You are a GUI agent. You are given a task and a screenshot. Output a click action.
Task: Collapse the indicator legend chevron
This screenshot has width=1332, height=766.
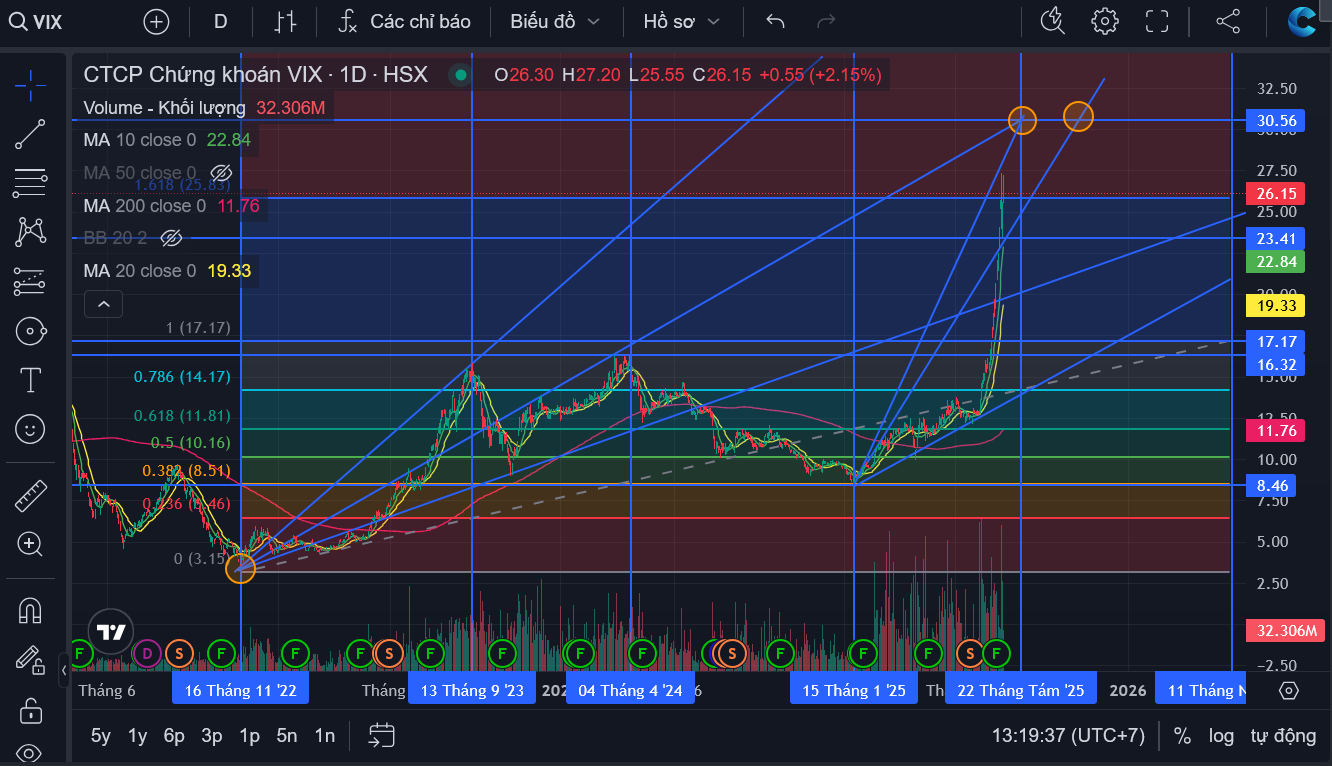tap(104, 303)
